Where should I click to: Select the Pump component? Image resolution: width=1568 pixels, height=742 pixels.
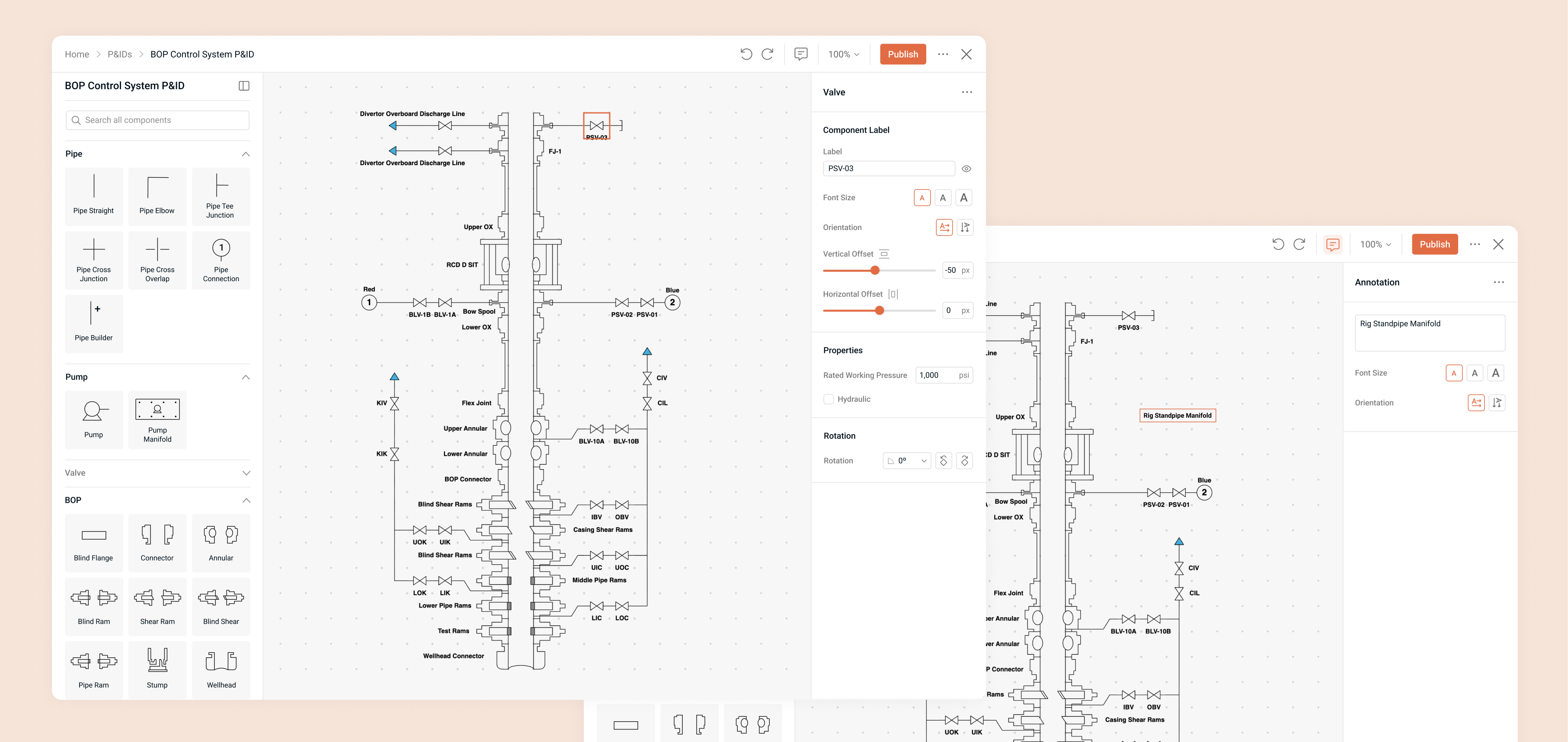pyautogui.click(x=94, y=419)
